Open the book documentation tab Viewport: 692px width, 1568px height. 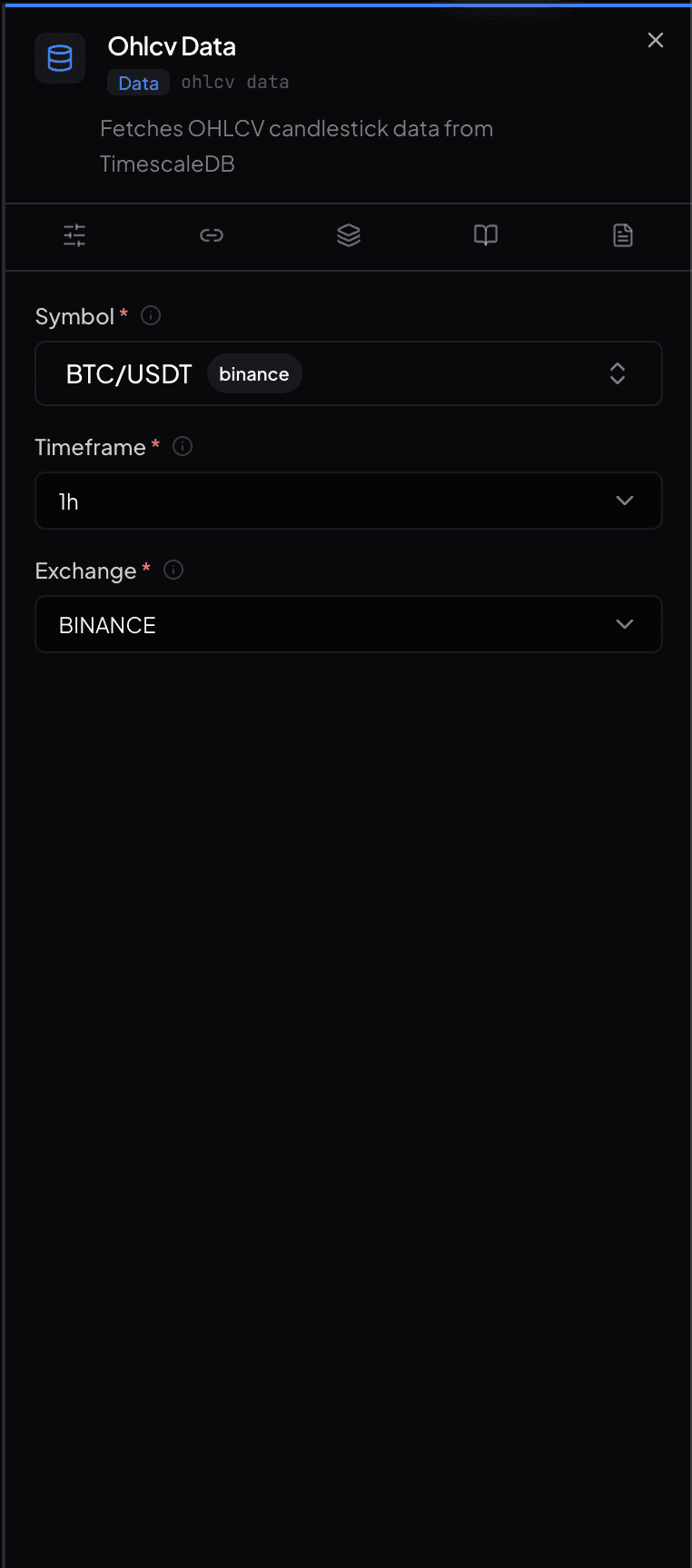tap(486, 236)
